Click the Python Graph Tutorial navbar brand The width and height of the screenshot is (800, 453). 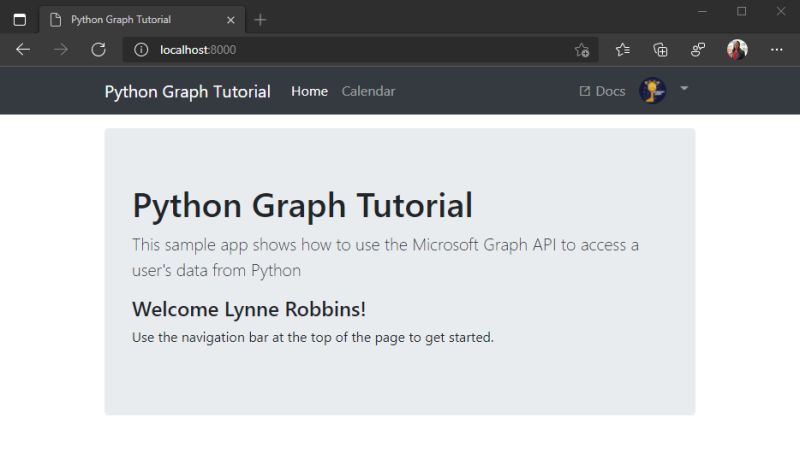pyautogui.click(x=187, y=91)
